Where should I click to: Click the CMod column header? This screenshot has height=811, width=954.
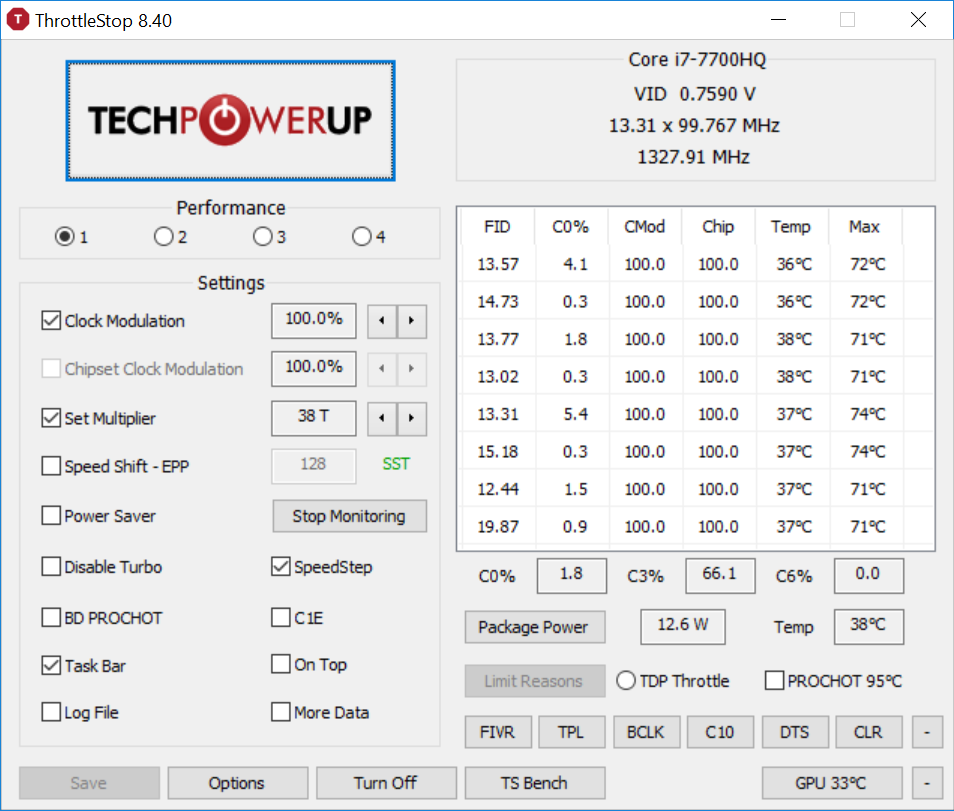[645, 227]
